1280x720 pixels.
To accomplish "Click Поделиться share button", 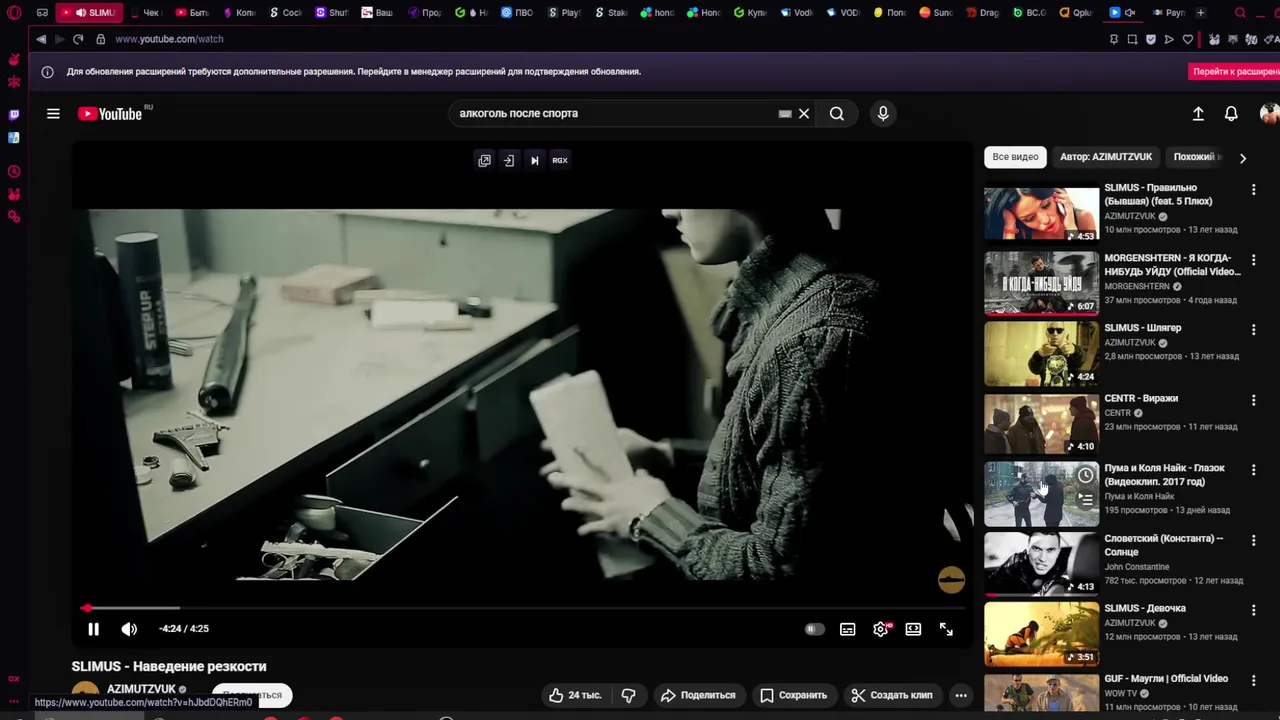I will pos(698,695).
